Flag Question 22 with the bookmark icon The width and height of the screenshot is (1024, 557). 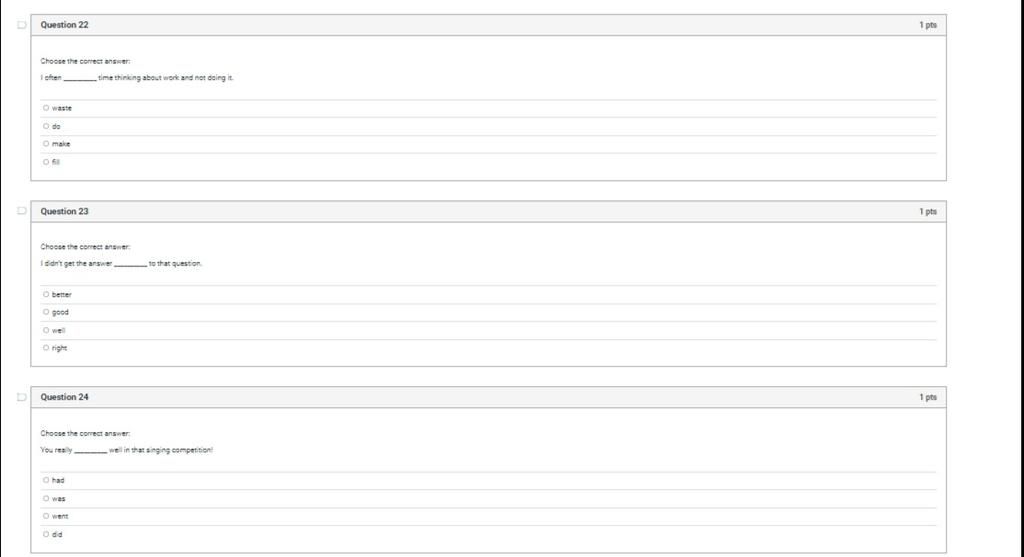(x=22, y=25)
